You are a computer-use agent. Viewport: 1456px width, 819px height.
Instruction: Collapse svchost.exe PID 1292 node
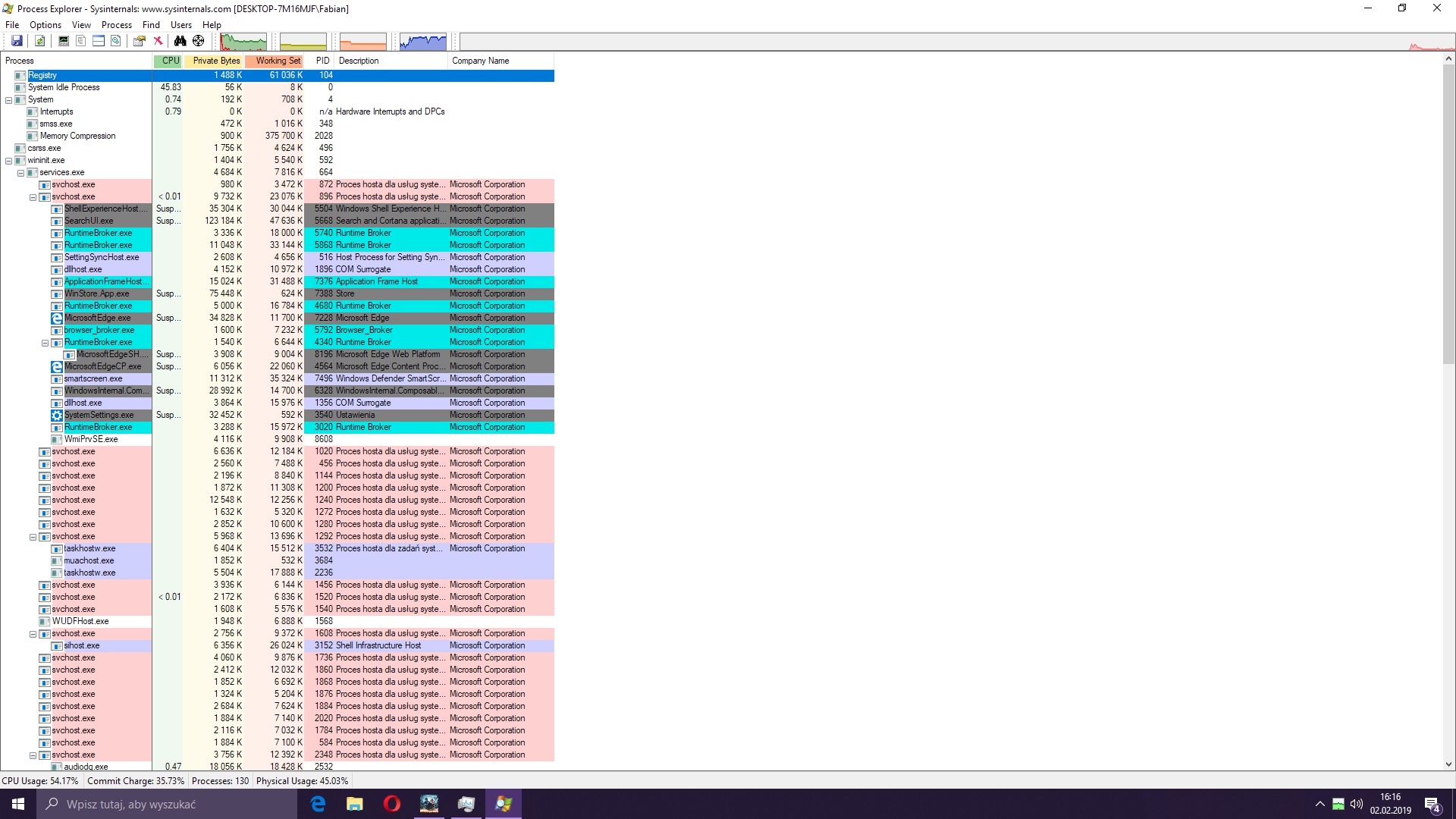(33, 537)
